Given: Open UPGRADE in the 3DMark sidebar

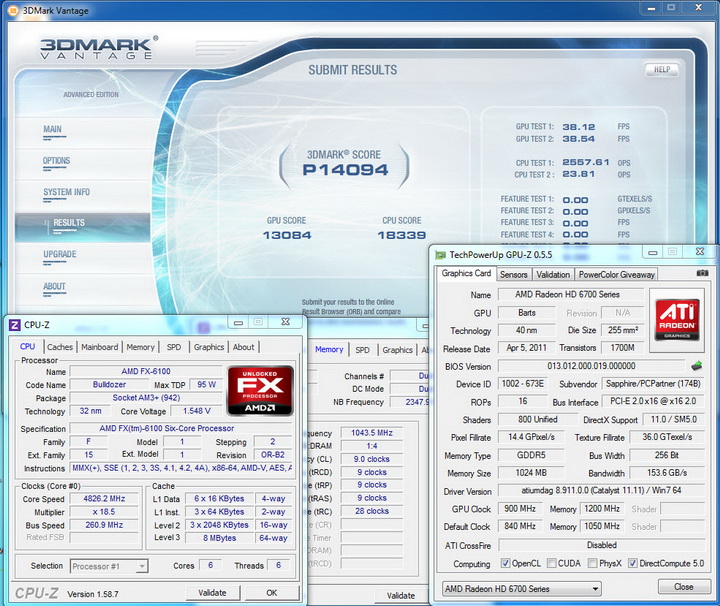Looking at the screenshot, I should [x=60, y=254].
